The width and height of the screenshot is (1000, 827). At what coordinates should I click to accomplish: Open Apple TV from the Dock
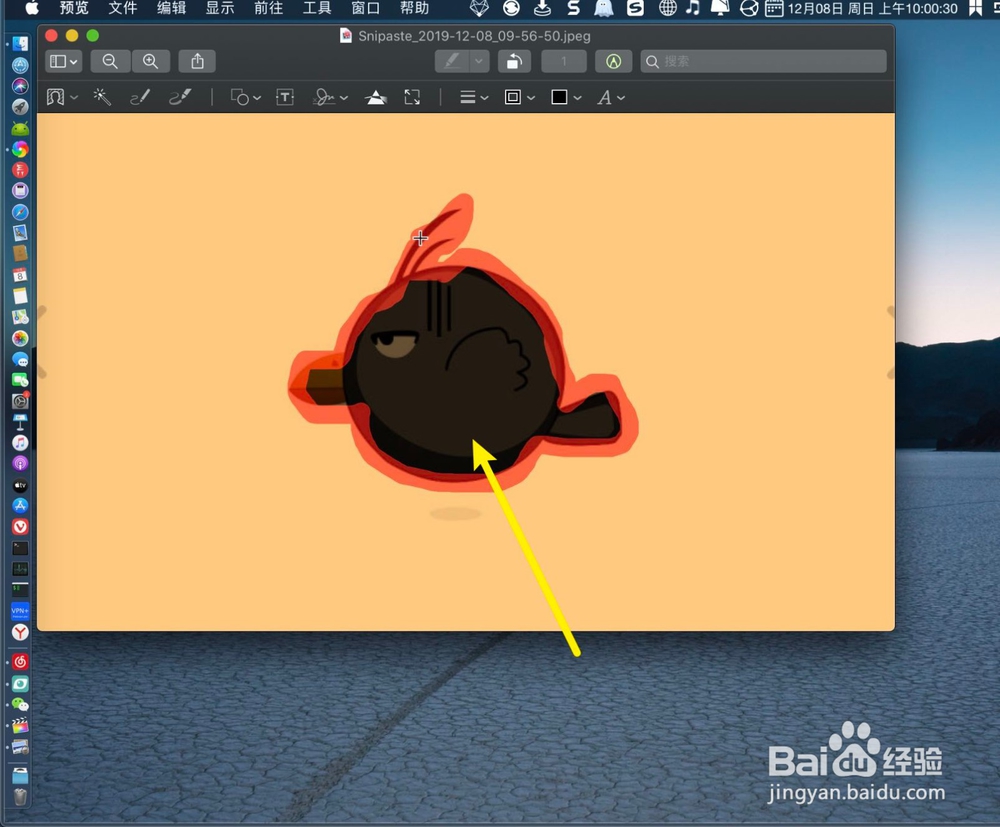point(20,485)
